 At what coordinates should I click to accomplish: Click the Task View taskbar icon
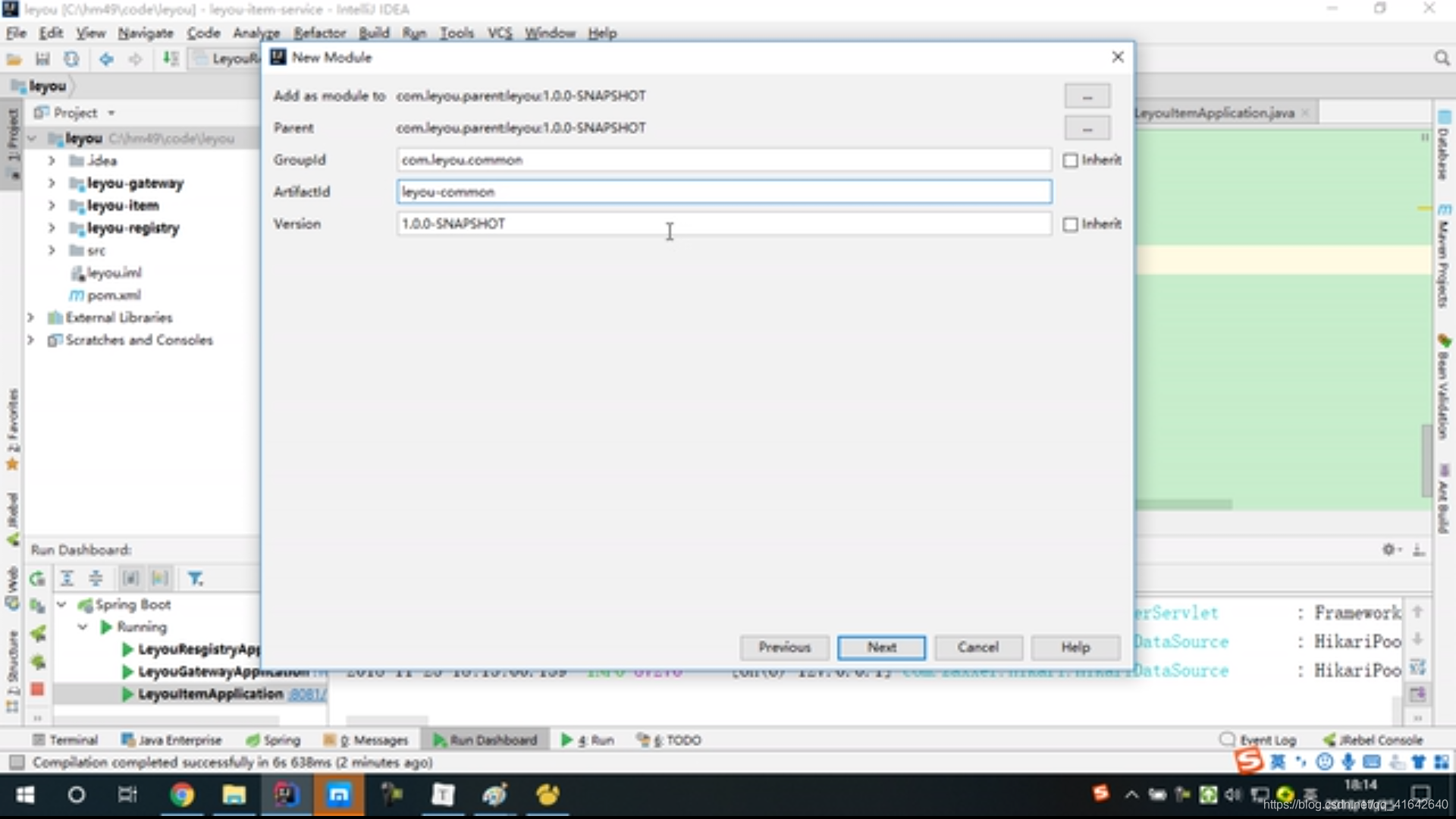coord(127,795)
